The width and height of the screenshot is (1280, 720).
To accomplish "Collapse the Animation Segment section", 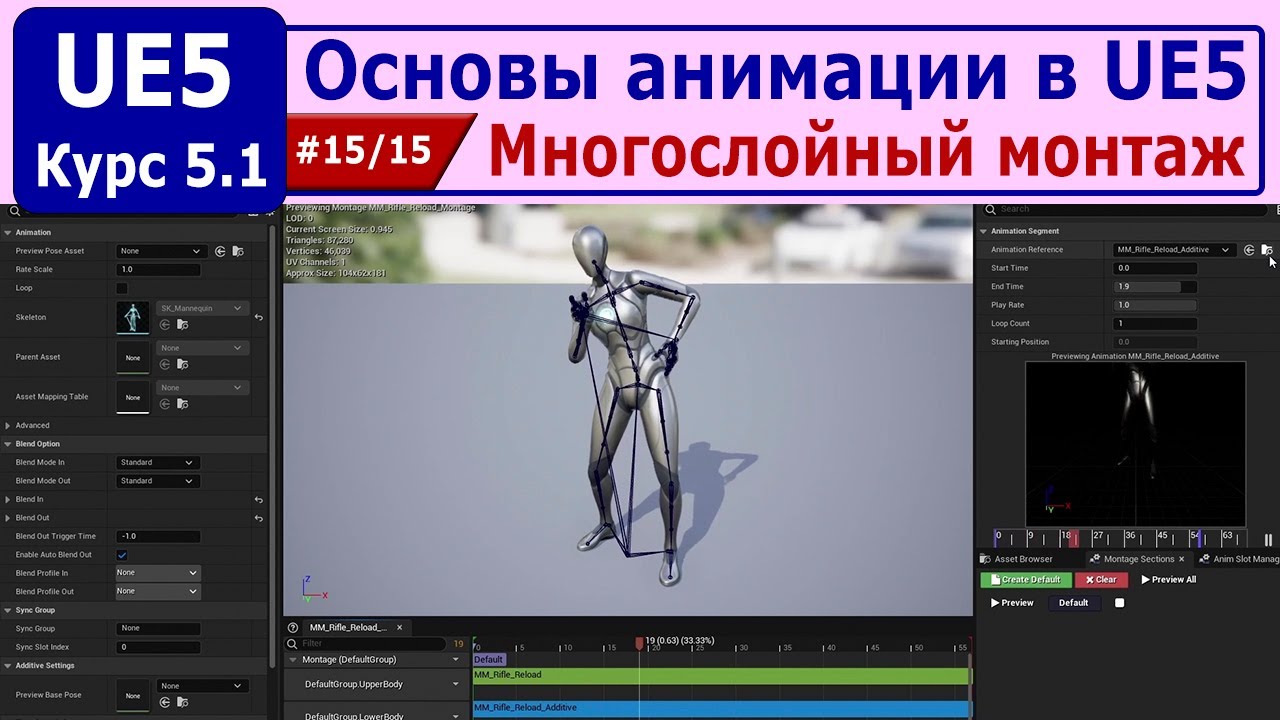I will (983, 231).
